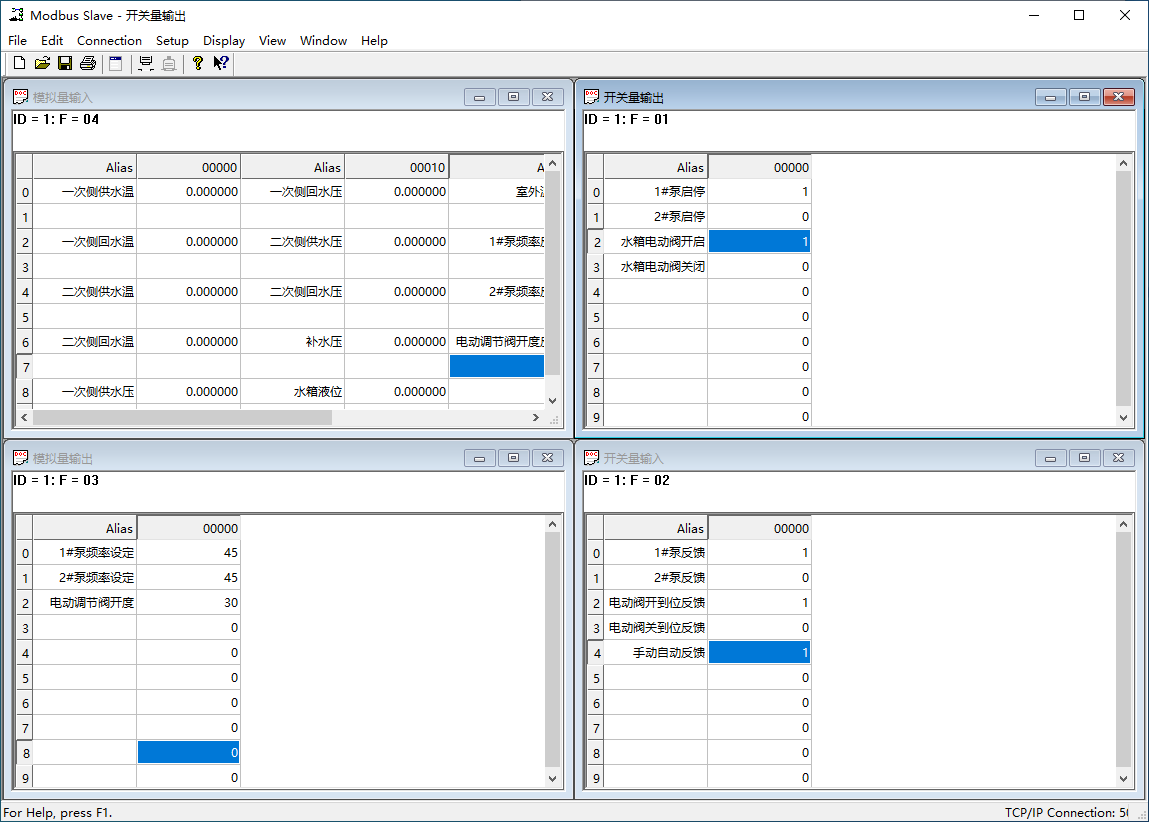Click the New document toolbar icon
Viewport: 1149px width, 822px height.
pyautogui.click(x=20, y=63)
